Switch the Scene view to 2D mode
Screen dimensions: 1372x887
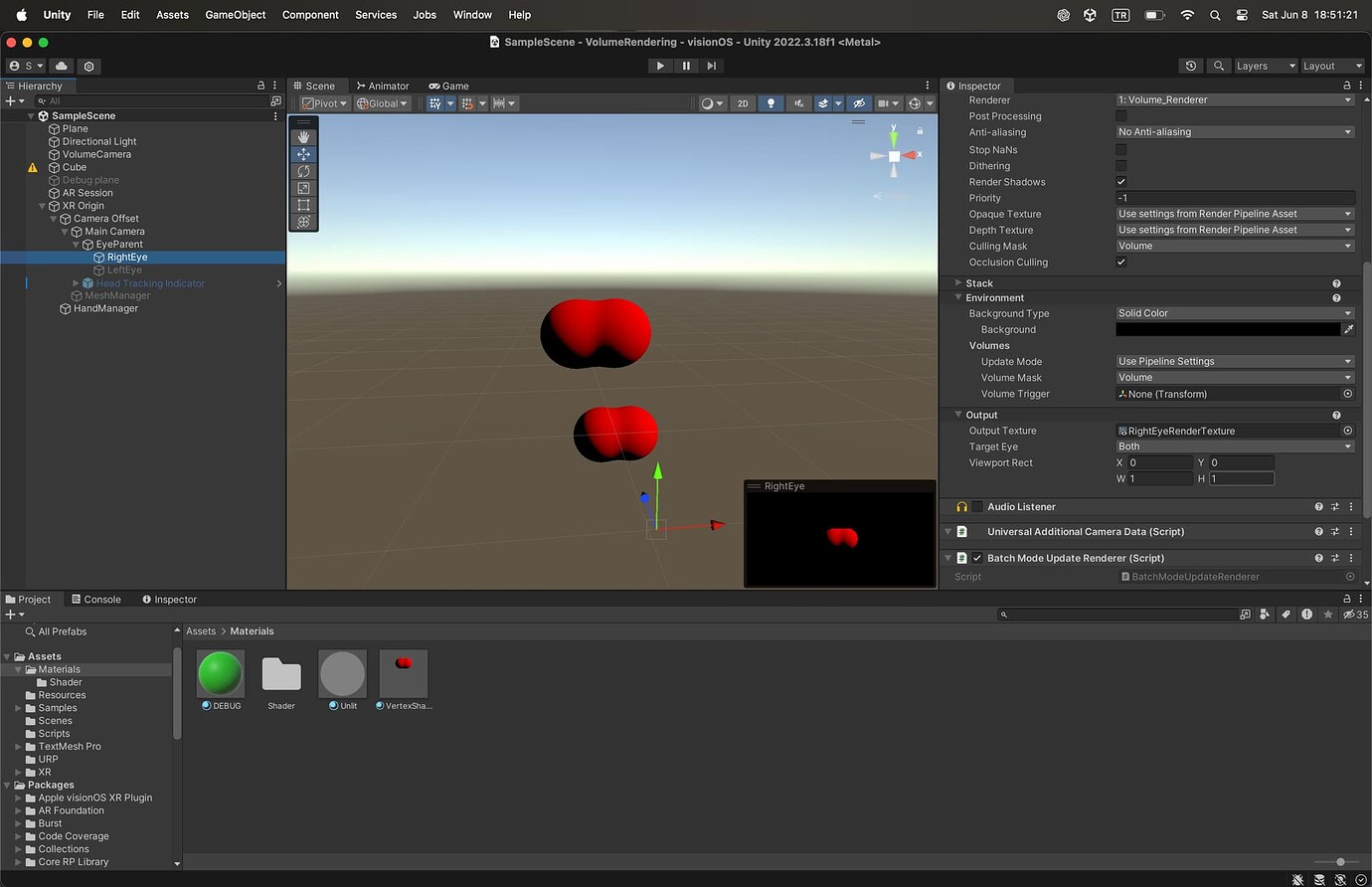pos(743,103)
